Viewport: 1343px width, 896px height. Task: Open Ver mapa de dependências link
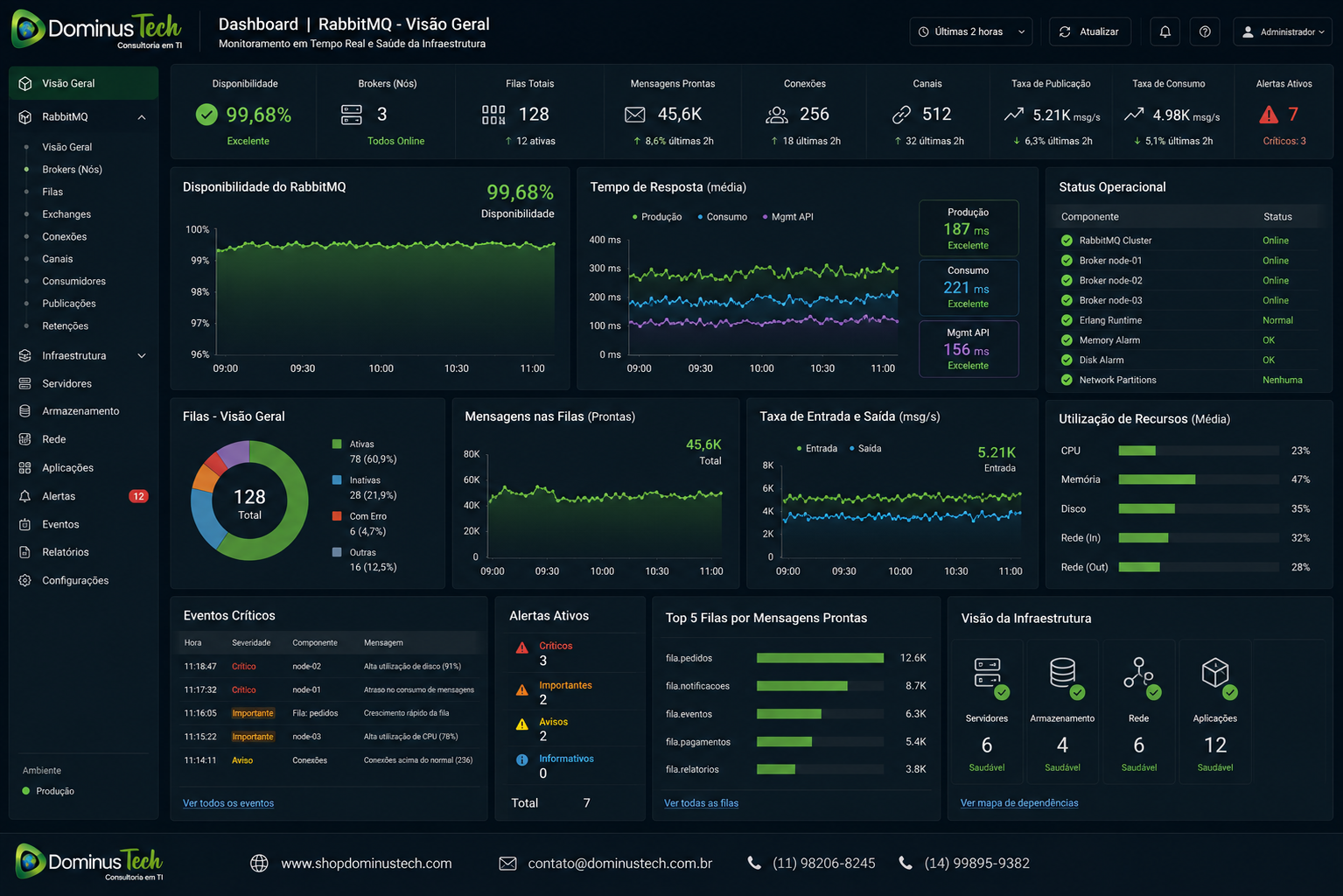click(x=1019, y=803)
